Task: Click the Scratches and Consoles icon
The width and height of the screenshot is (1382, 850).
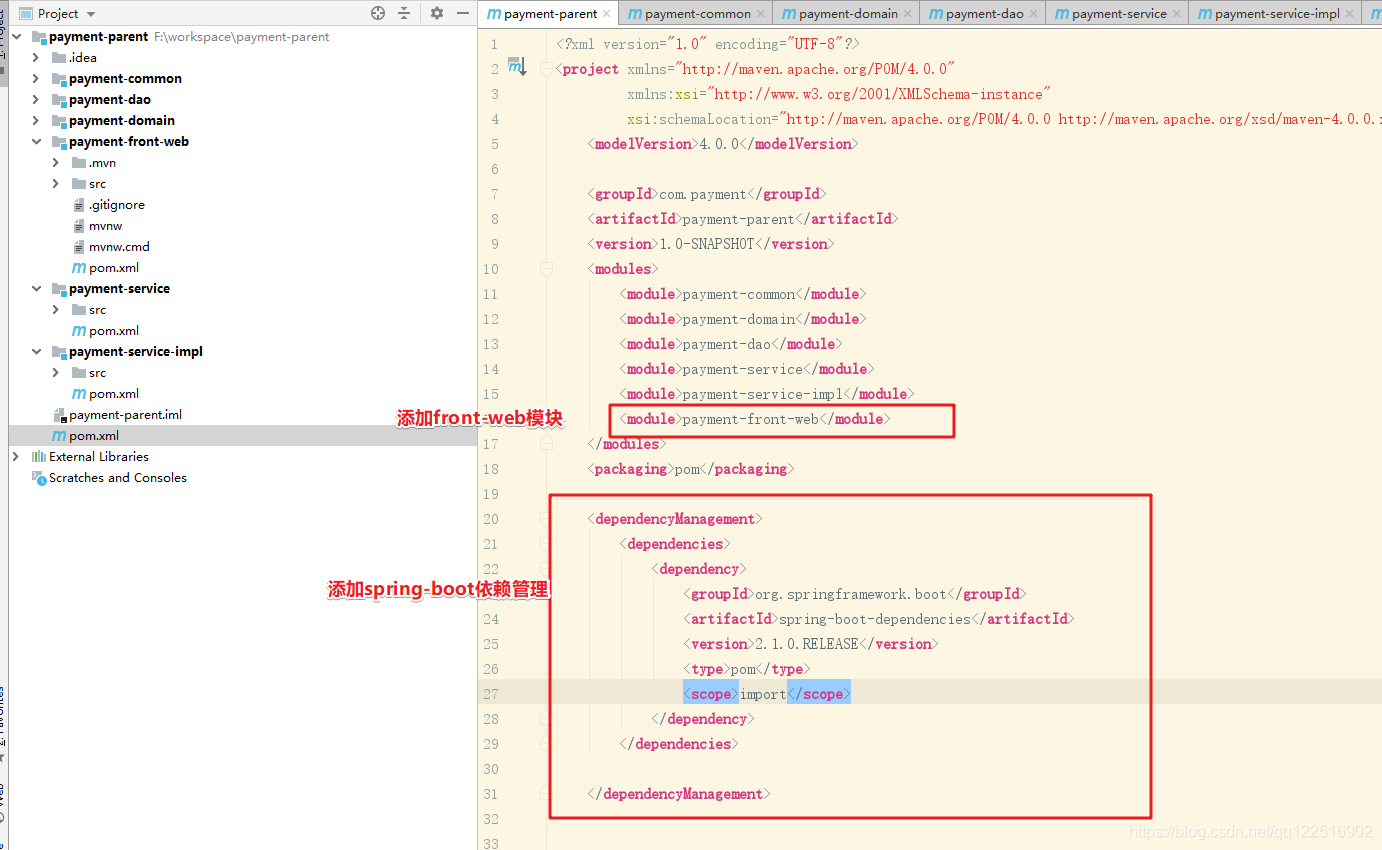Action: pos(39,478)
